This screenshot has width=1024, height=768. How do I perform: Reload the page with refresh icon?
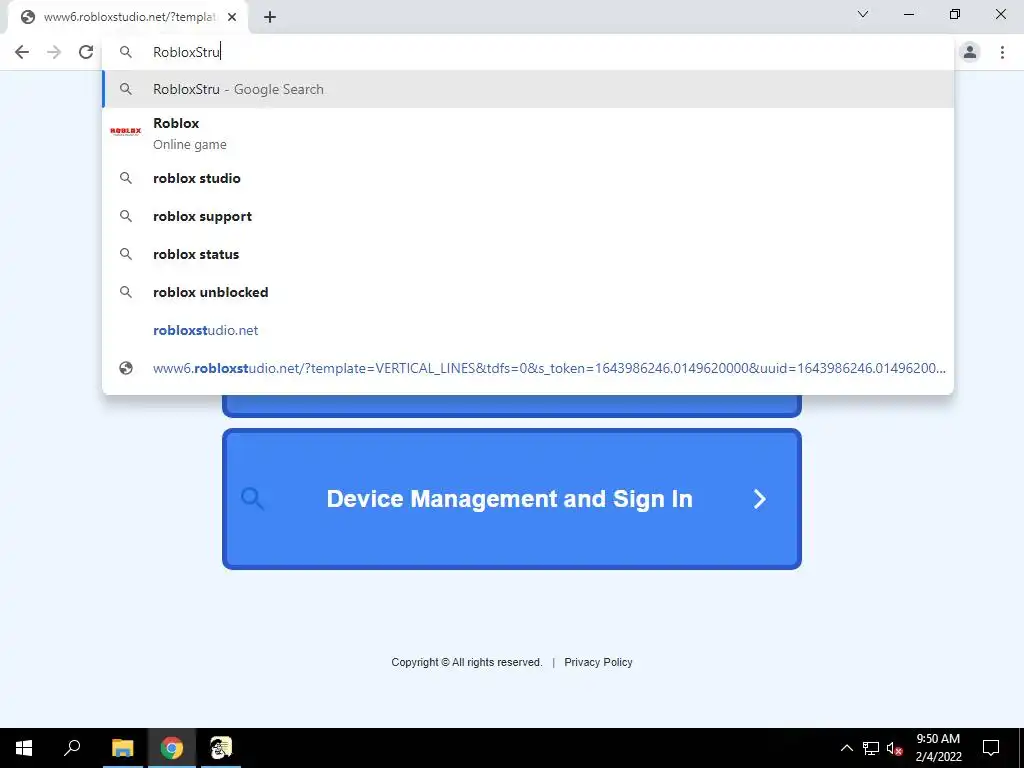click(86, 52)
